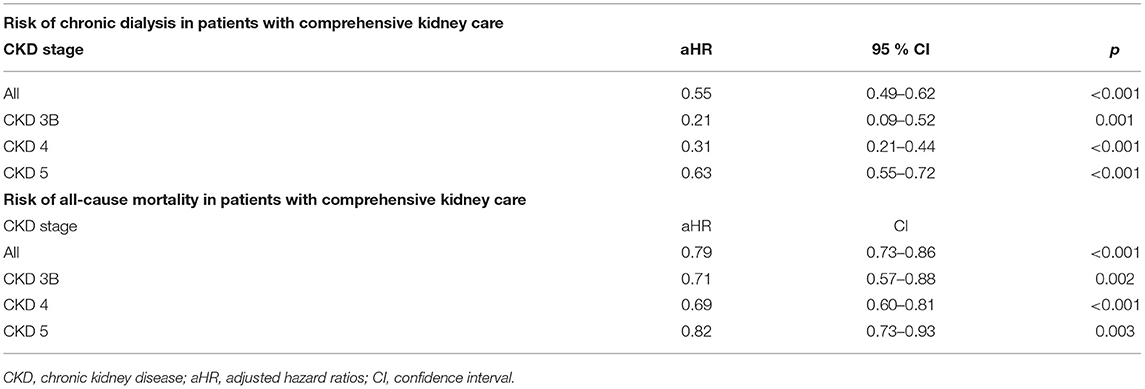Click the 0.57–0.88 interval cell
Screen dimensions: 1145x389
pos(897,279)
